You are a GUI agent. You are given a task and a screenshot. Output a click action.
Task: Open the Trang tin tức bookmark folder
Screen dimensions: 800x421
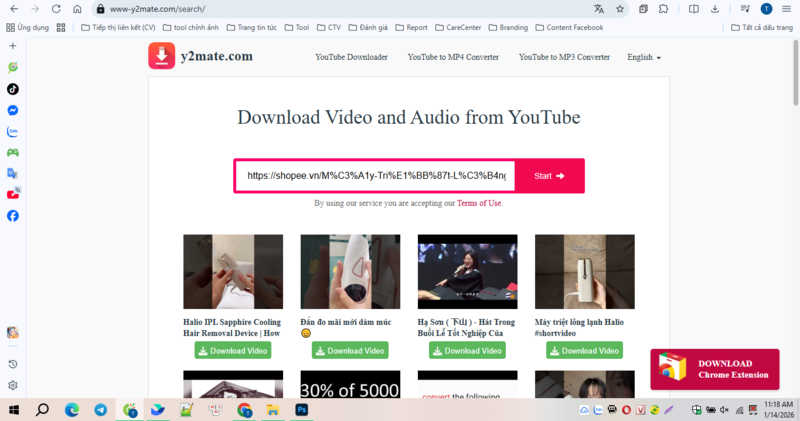(252, 28)
